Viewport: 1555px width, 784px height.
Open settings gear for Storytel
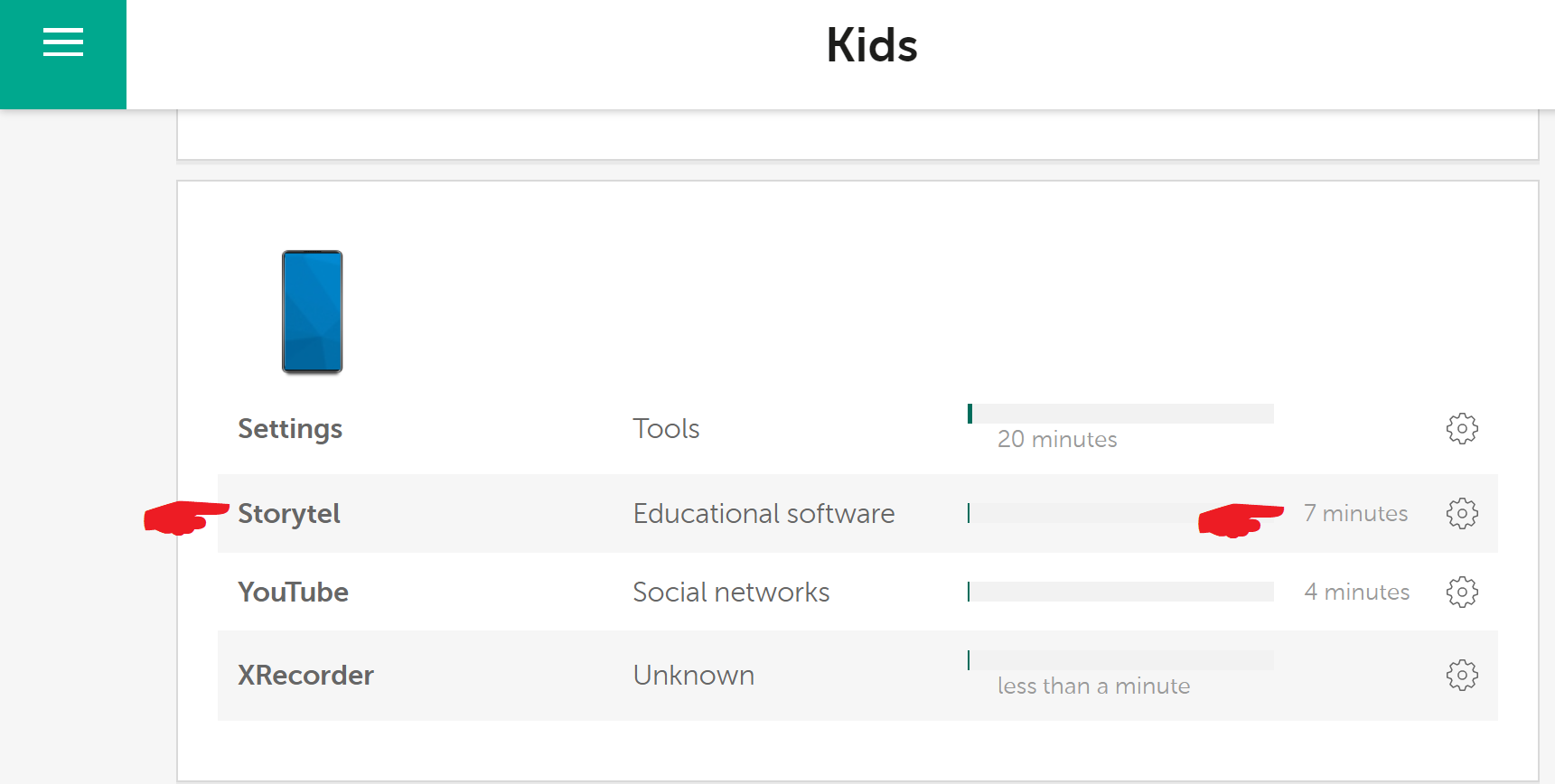tap(1461, 513)
